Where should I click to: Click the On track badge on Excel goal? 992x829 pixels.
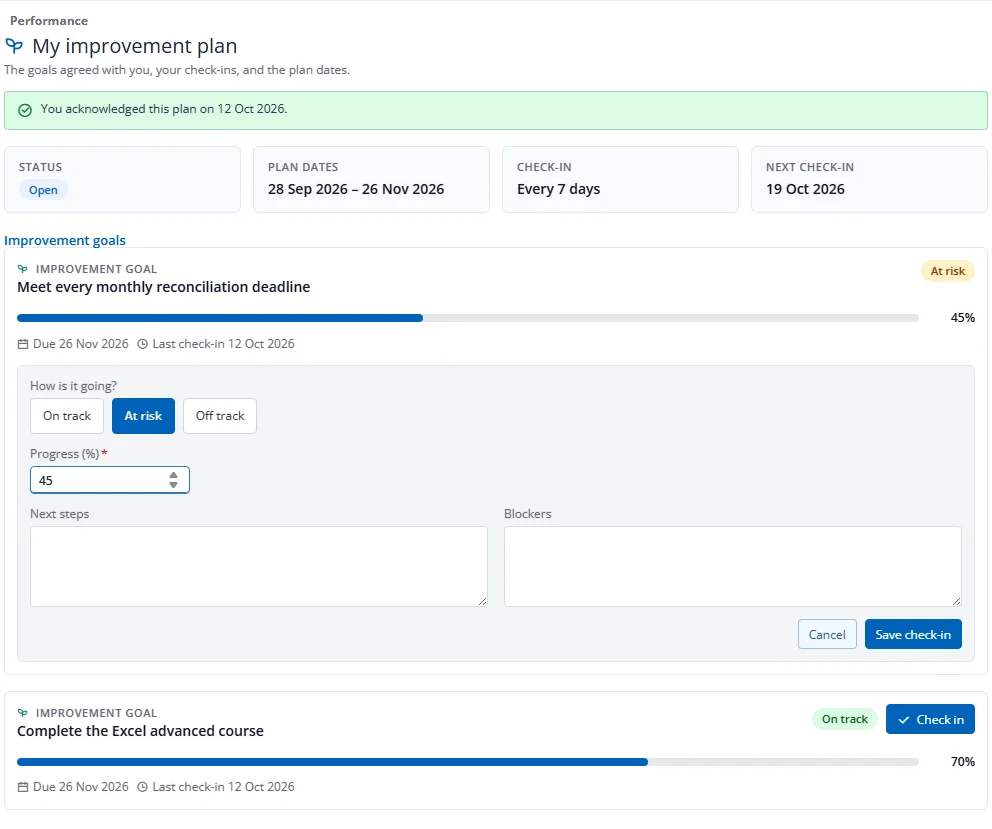click(845, 719)
